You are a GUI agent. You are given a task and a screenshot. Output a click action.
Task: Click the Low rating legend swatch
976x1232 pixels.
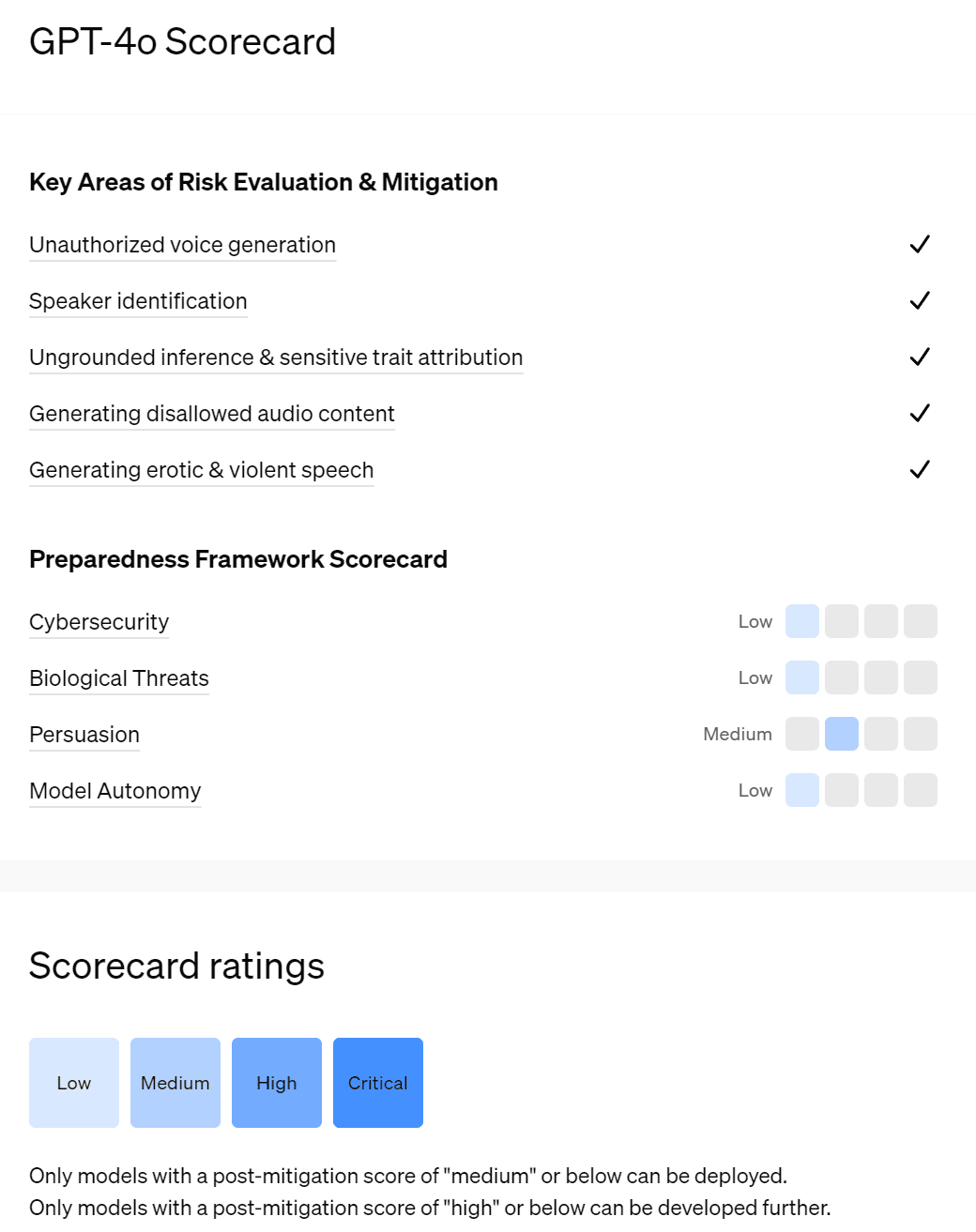click(74, 1083)
